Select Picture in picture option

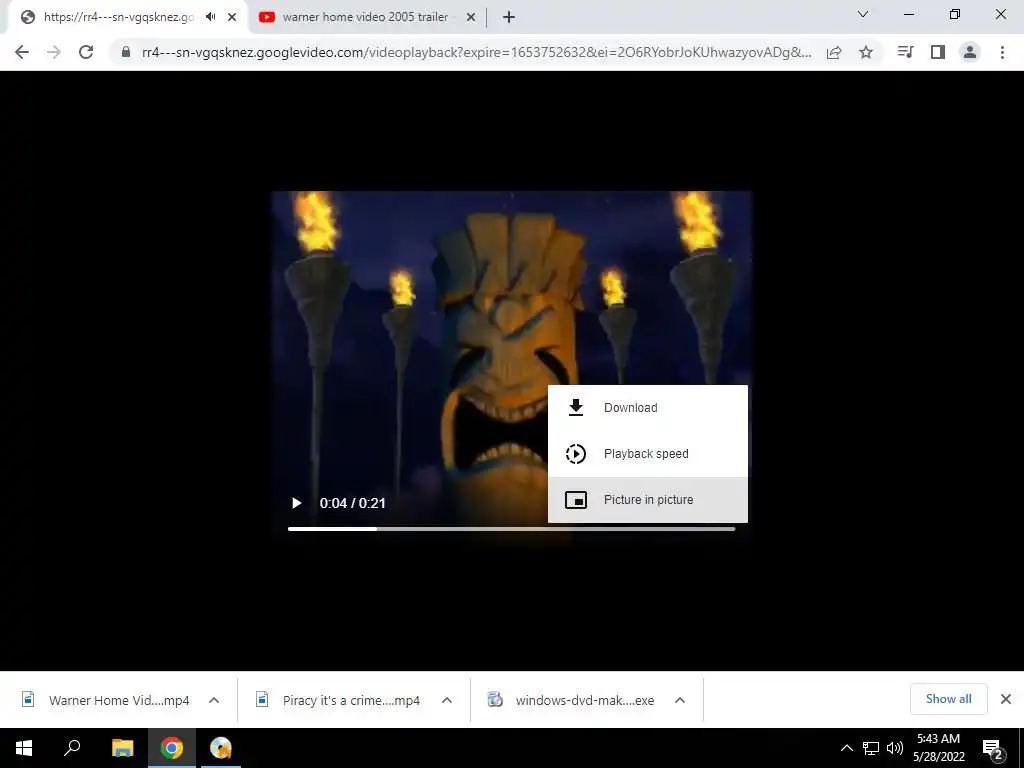[x=648, y=500]
